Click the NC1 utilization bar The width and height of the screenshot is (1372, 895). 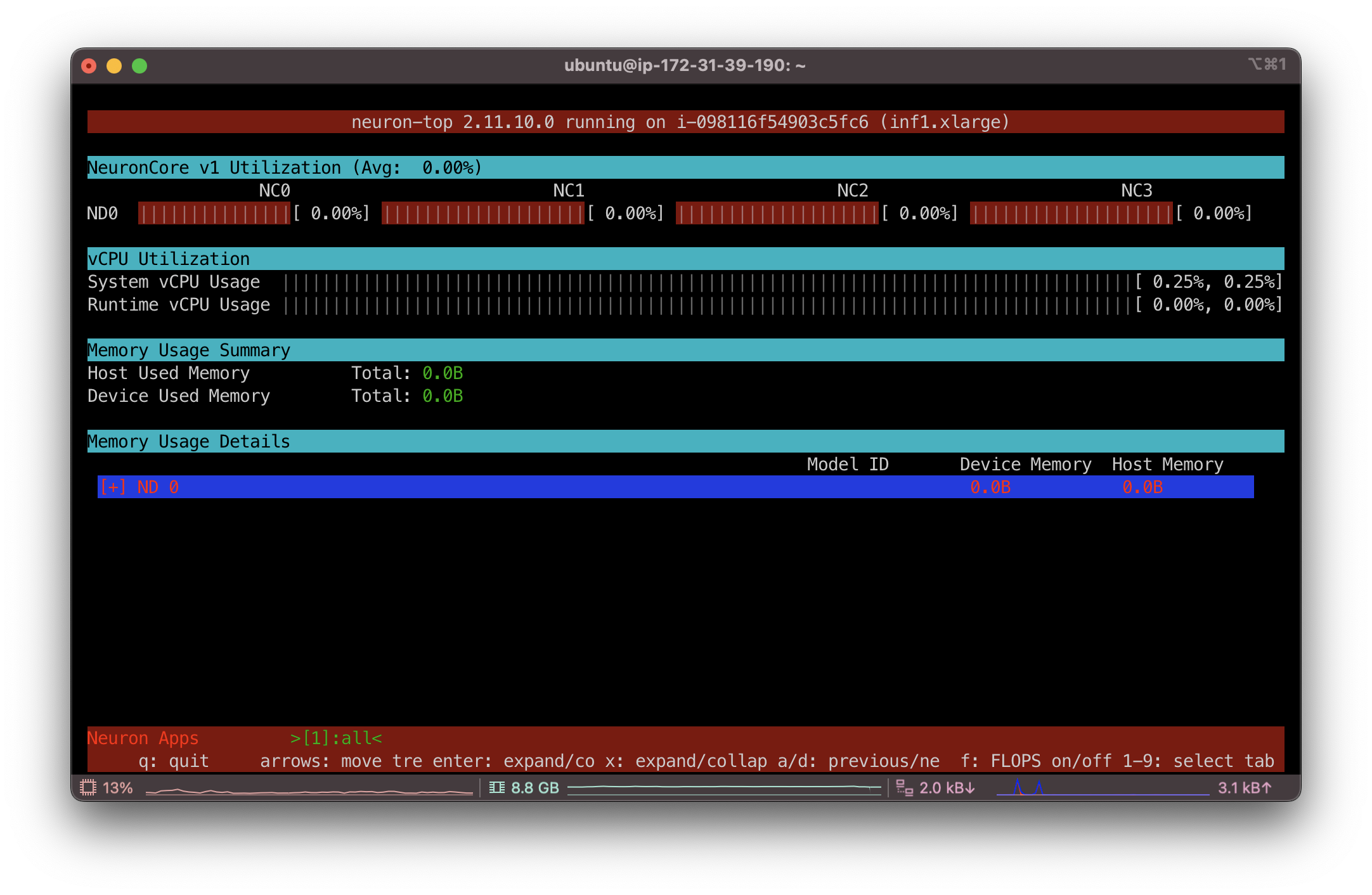[483, 214]
